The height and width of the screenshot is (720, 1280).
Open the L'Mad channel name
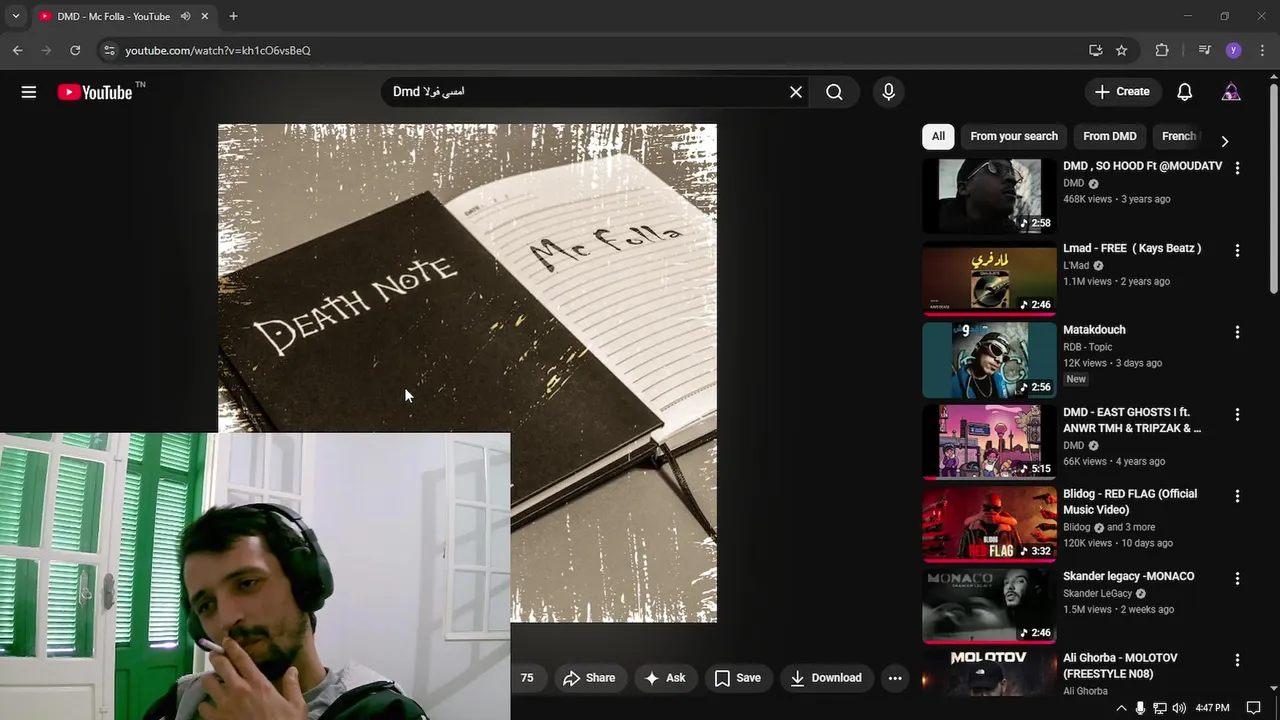(1076, 265)
